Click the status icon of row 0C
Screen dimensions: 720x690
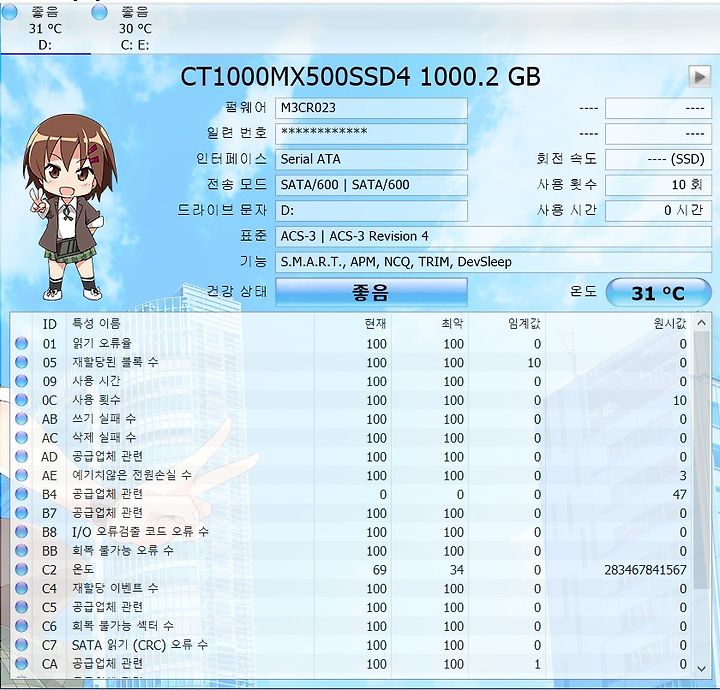point(21,400)
